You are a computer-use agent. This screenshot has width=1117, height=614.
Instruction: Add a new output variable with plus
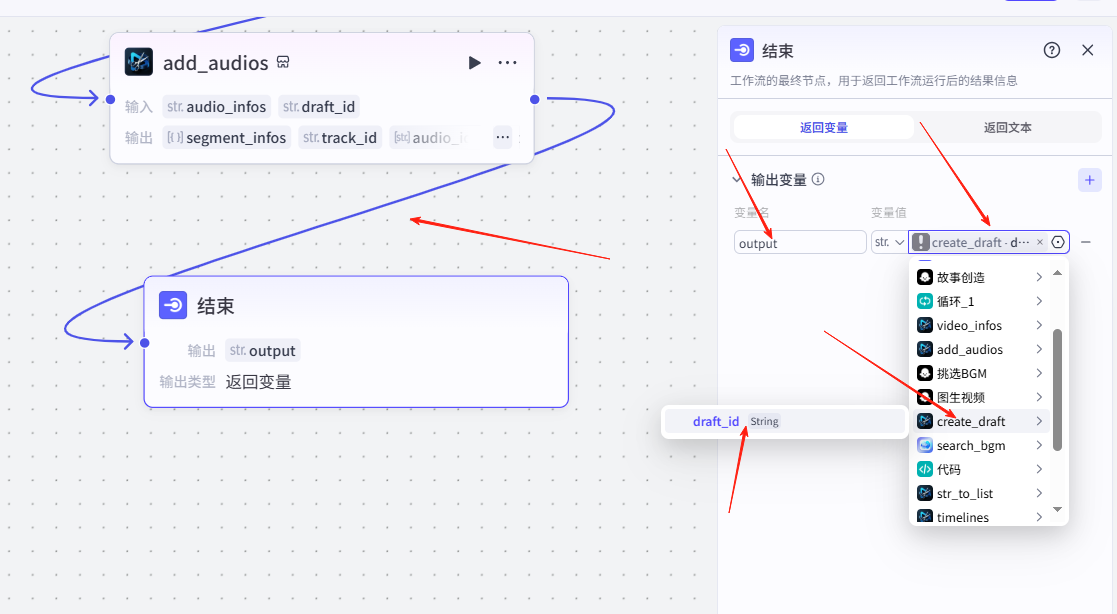coord(1089,180)
